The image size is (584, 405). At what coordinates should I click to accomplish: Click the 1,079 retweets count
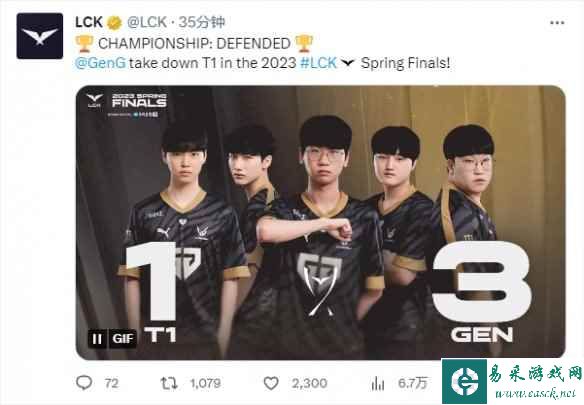(x=206, y=383)
